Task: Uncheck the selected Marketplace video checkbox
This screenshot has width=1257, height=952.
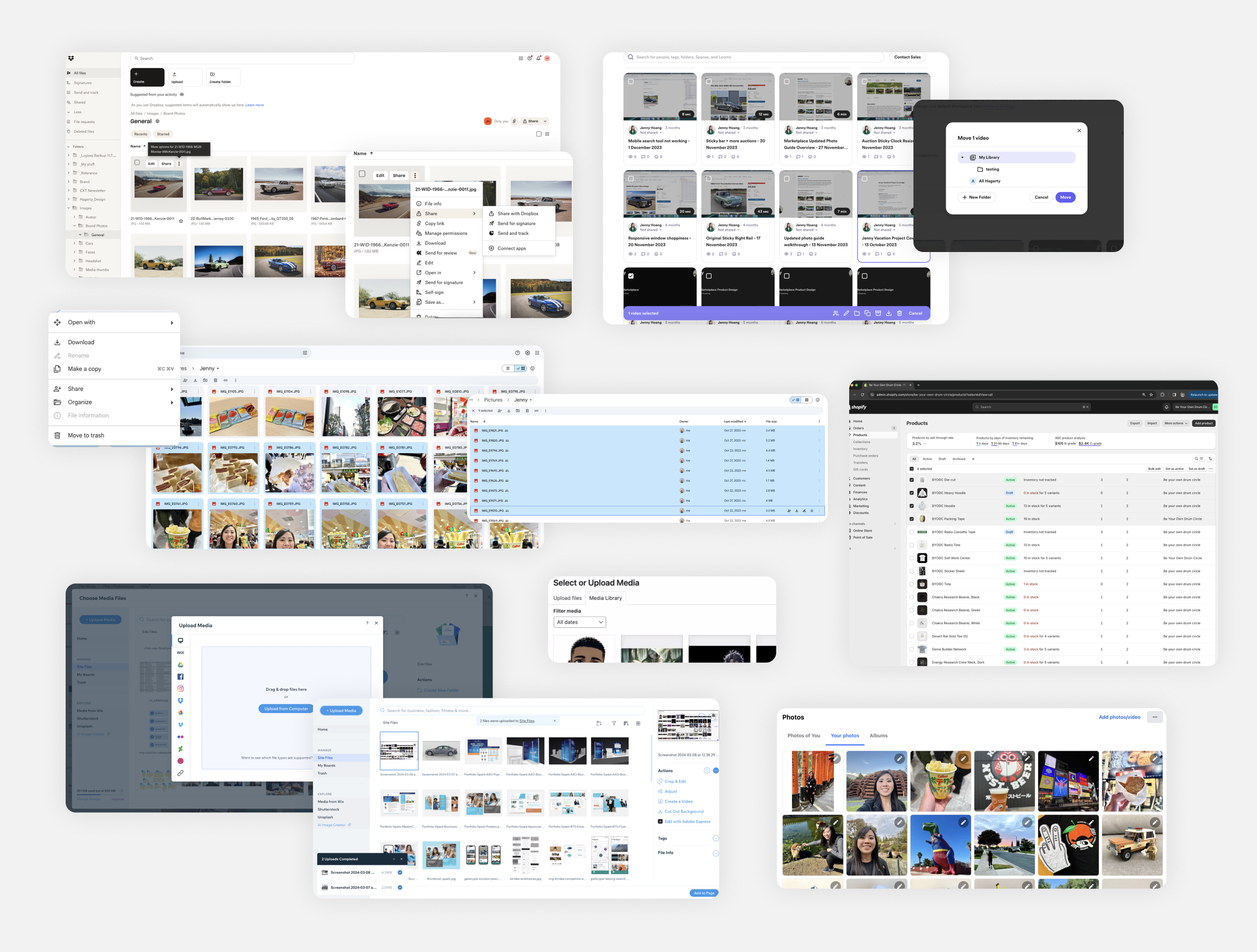Action: click(x=631, y=276)
